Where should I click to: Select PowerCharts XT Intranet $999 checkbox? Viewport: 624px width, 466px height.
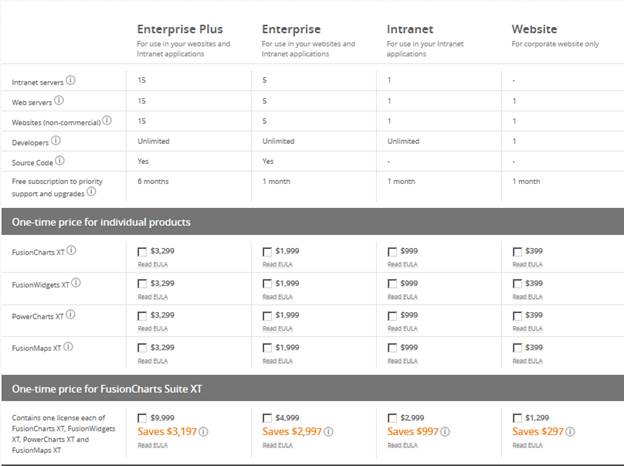392,316
